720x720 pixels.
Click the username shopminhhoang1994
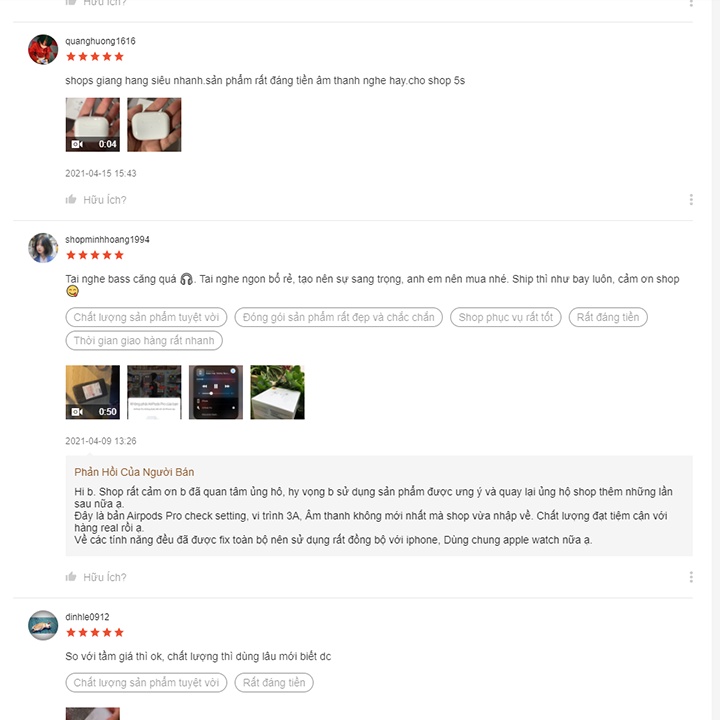coord(107,240)
